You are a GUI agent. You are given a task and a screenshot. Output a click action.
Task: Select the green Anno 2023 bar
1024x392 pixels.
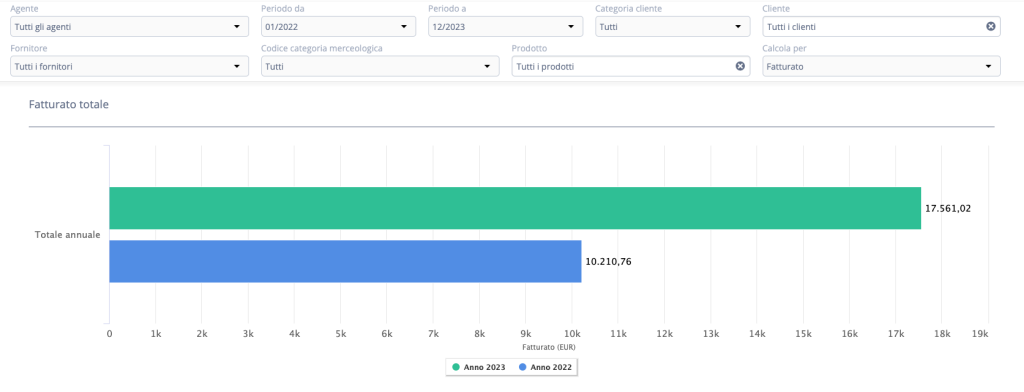(x=515, y=208)
